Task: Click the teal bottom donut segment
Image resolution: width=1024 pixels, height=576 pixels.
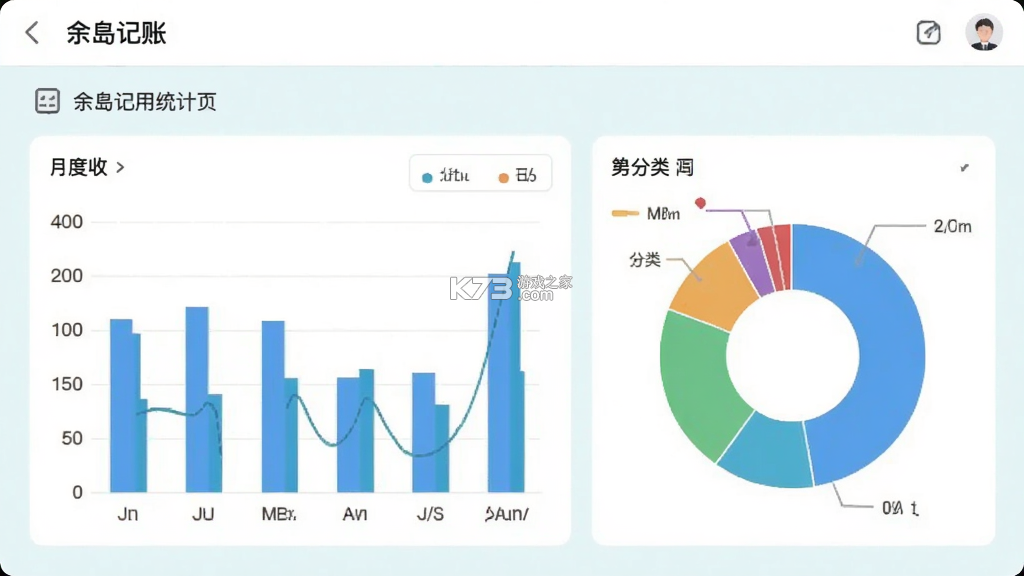Action: [x=769, y=453]
